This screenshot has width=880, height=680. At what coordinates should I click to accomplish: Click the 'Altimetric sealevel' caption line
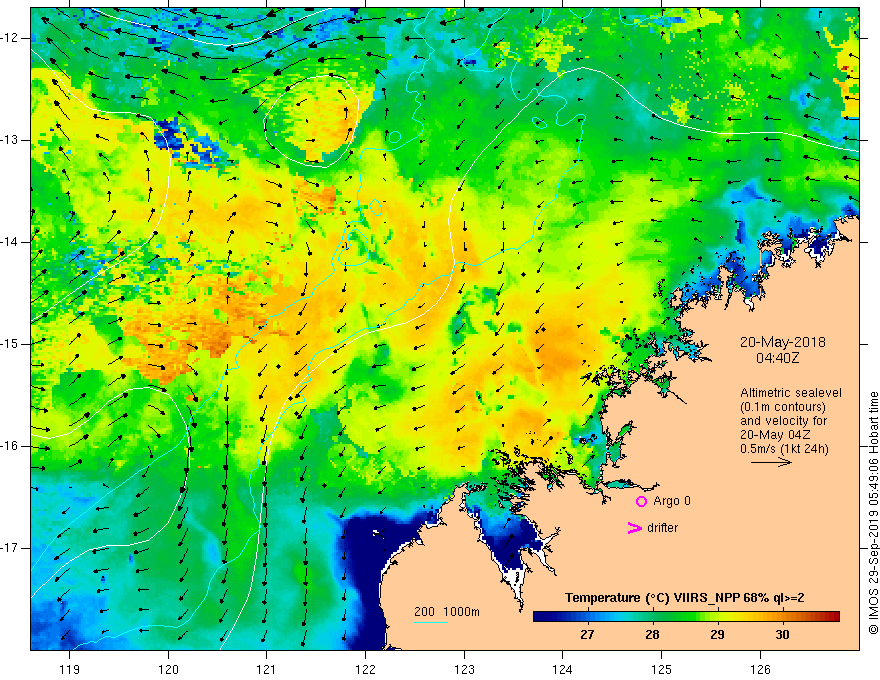click(x=791, y=393)
